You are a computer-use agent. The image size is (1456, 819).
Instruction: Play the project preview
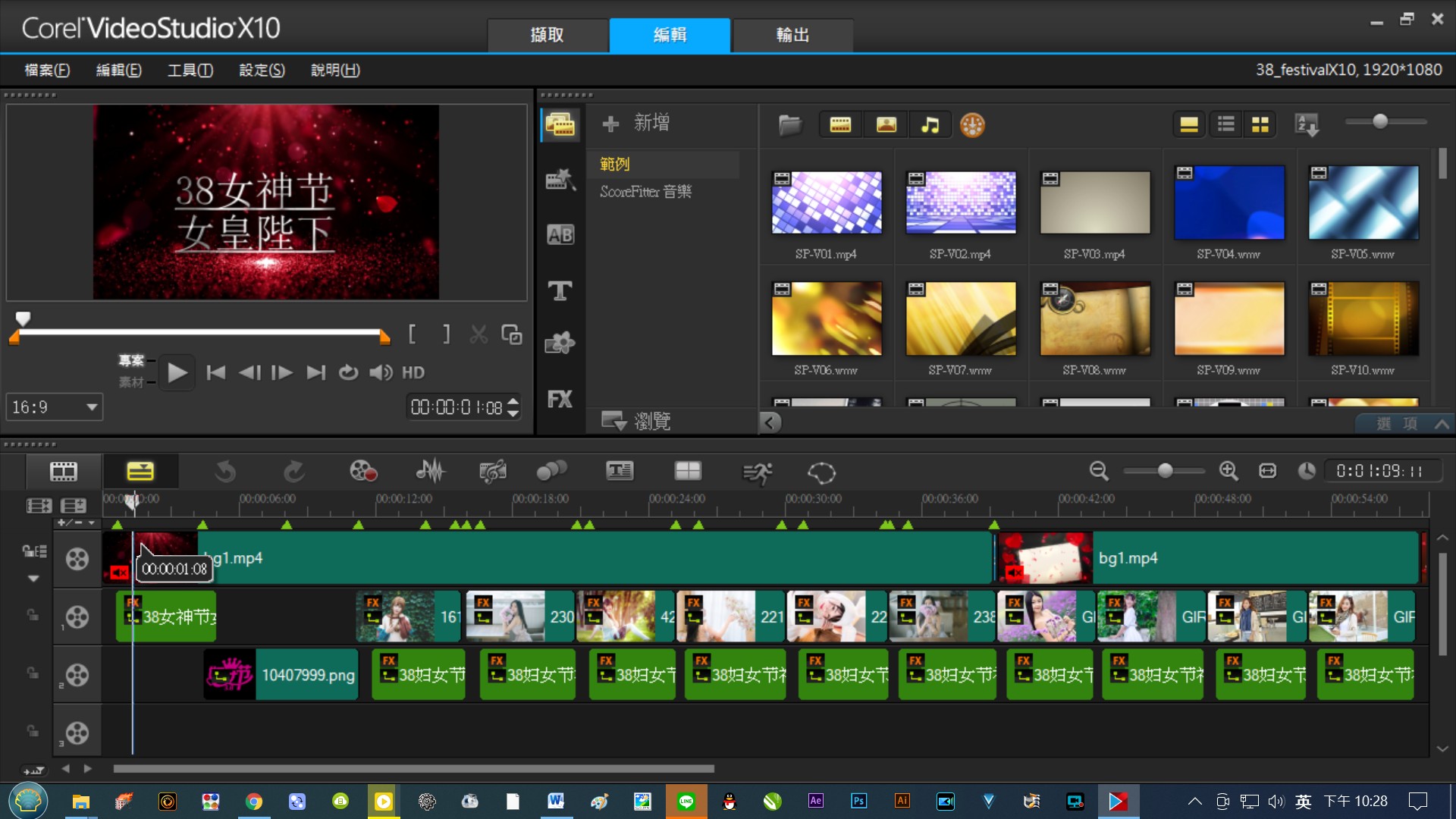tap(177, 372)
